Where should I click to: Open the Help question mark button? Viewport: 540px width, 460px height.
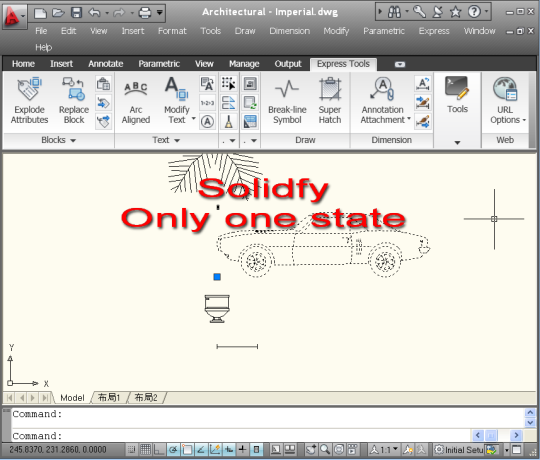point(474,12)
